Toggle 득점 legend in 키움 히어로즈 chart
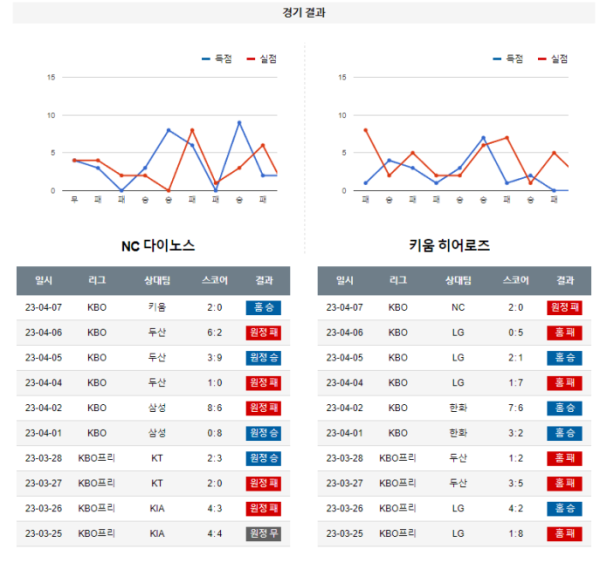The width and height of the screenshot is (600, 563). click(x=508, y=59)
